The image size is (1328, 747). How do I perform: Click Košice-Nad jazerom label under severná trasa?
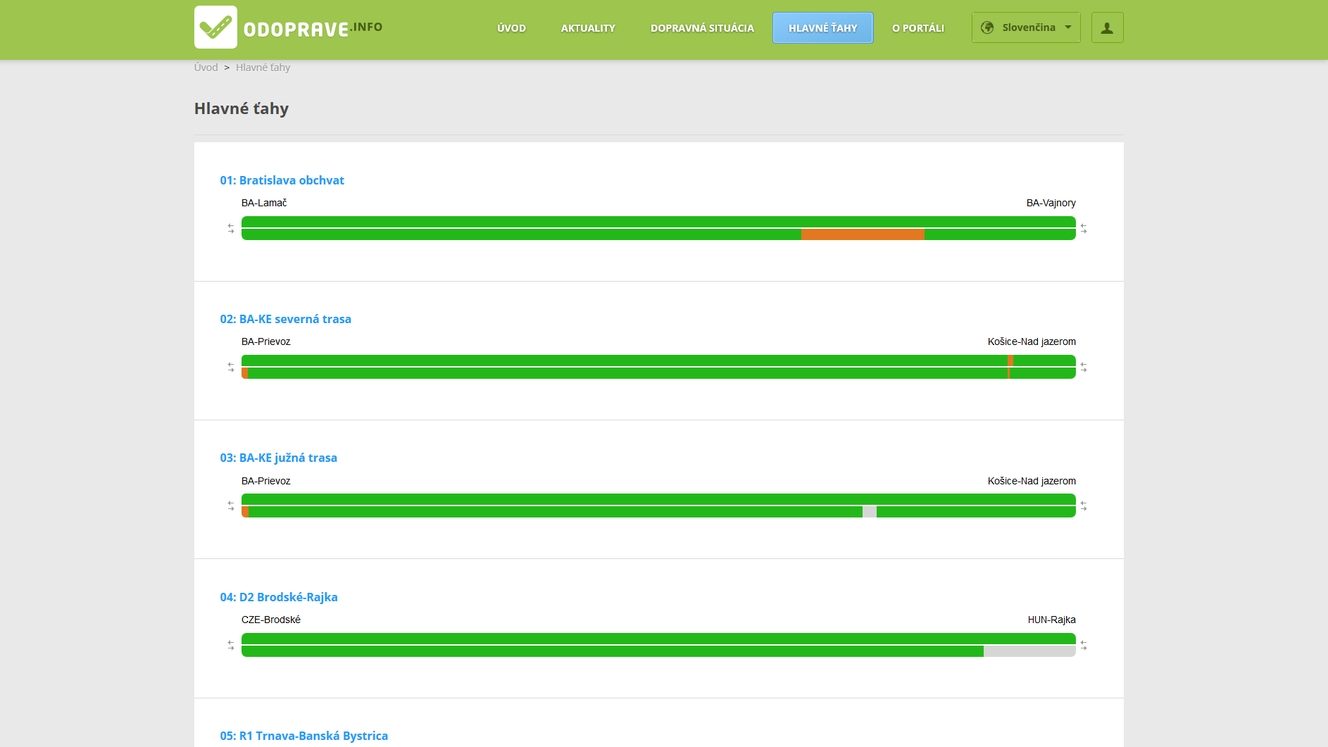coord(1032,342)
